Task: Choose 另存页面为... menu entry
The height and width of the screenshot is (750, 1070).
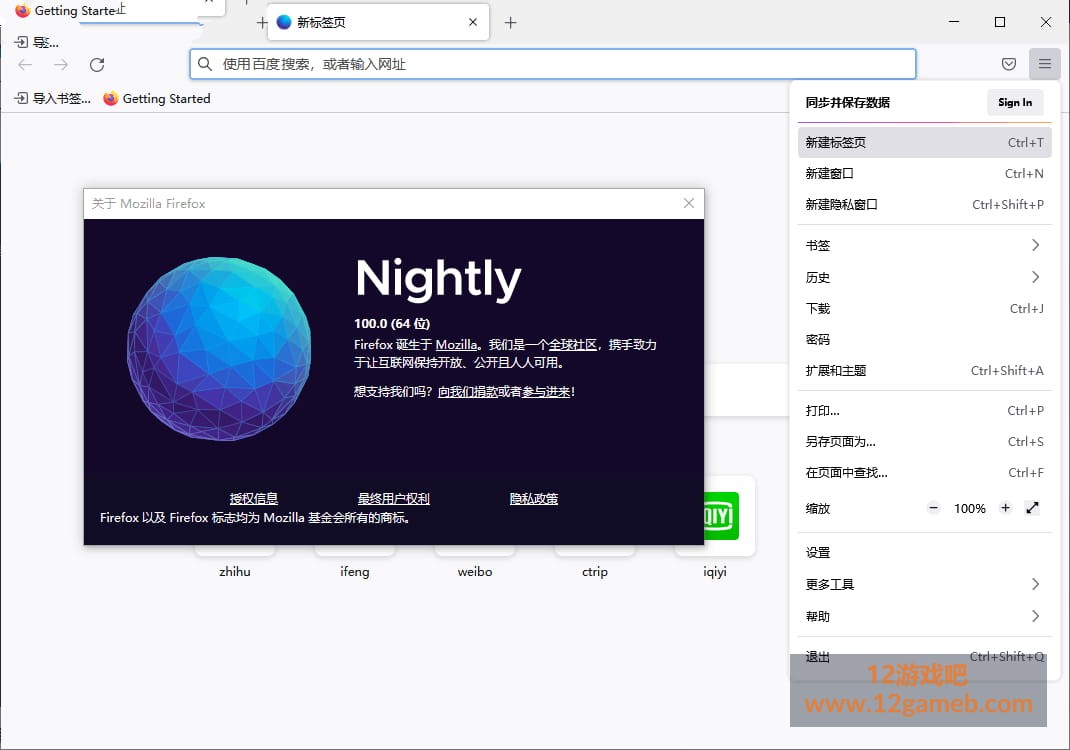Action: (924, 442)
